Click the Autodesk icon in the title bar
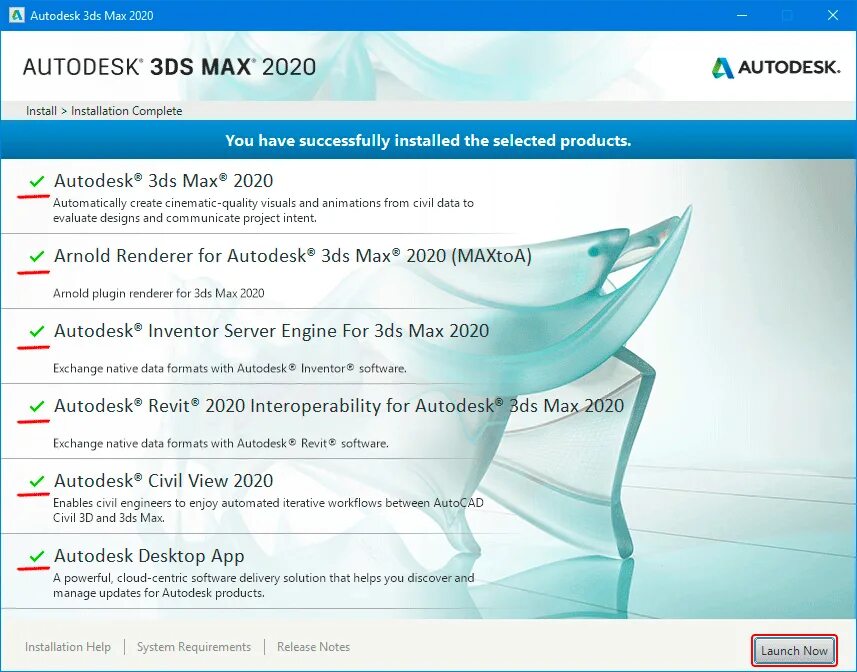This screenshot has width=857, height=672. 16,15
